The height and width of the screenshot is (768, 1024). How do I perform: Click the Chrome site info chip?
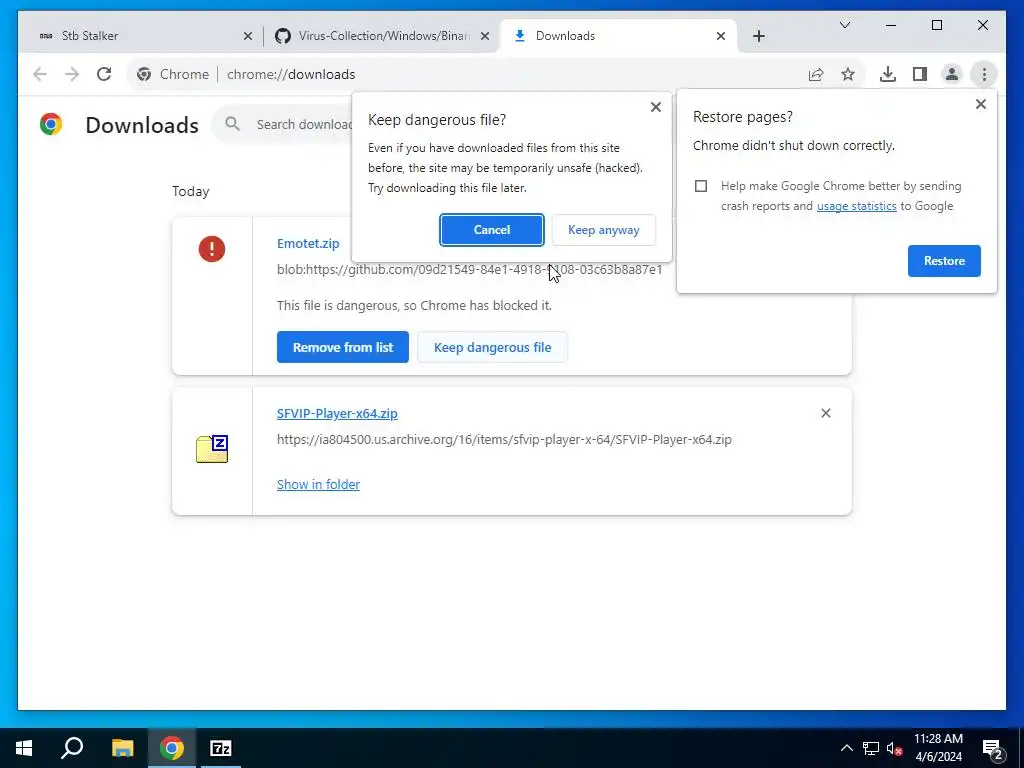coord(173,74)
